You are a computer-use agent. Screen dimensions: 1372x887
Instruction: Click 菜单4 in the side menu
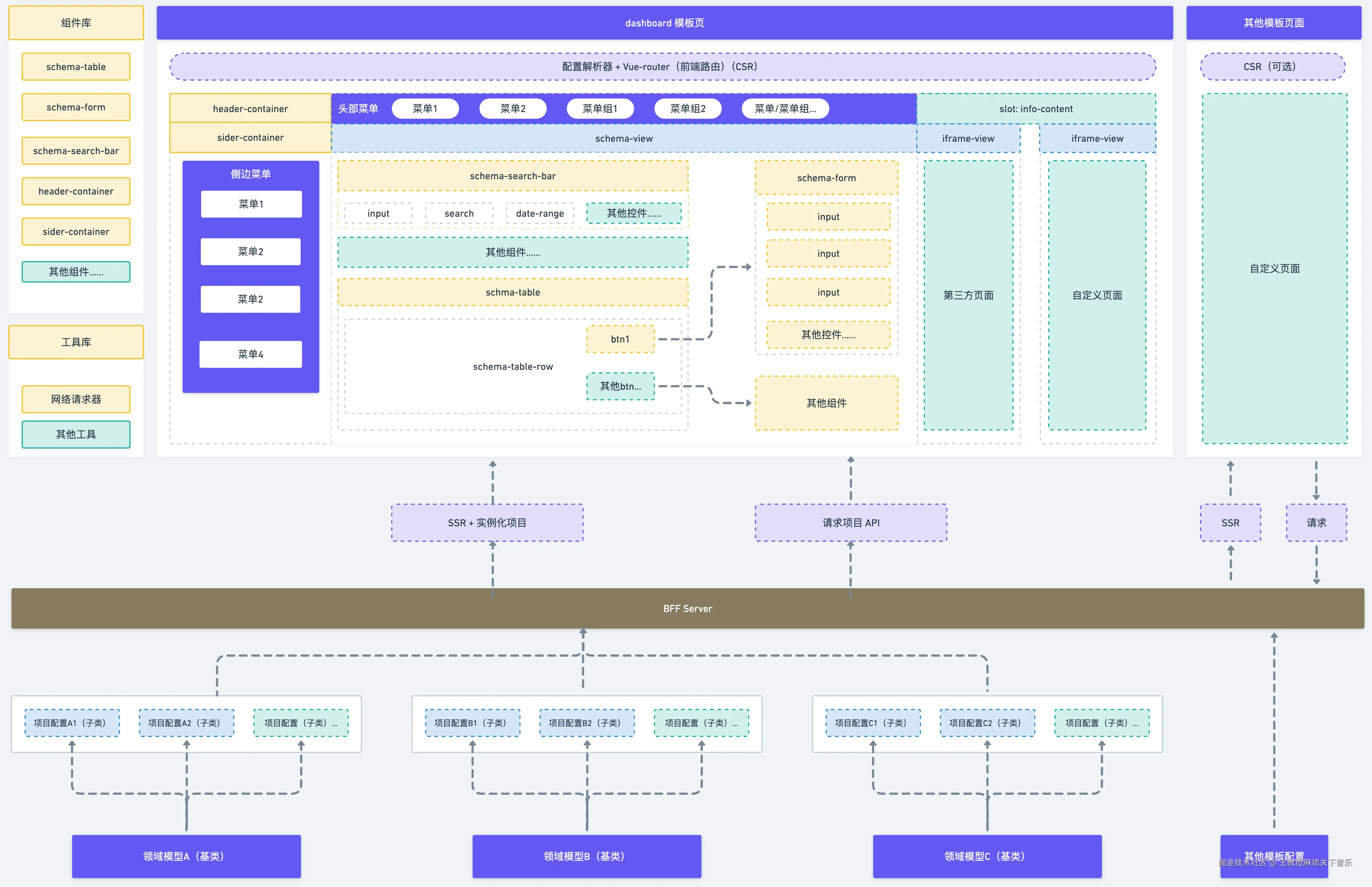(251, 354)
